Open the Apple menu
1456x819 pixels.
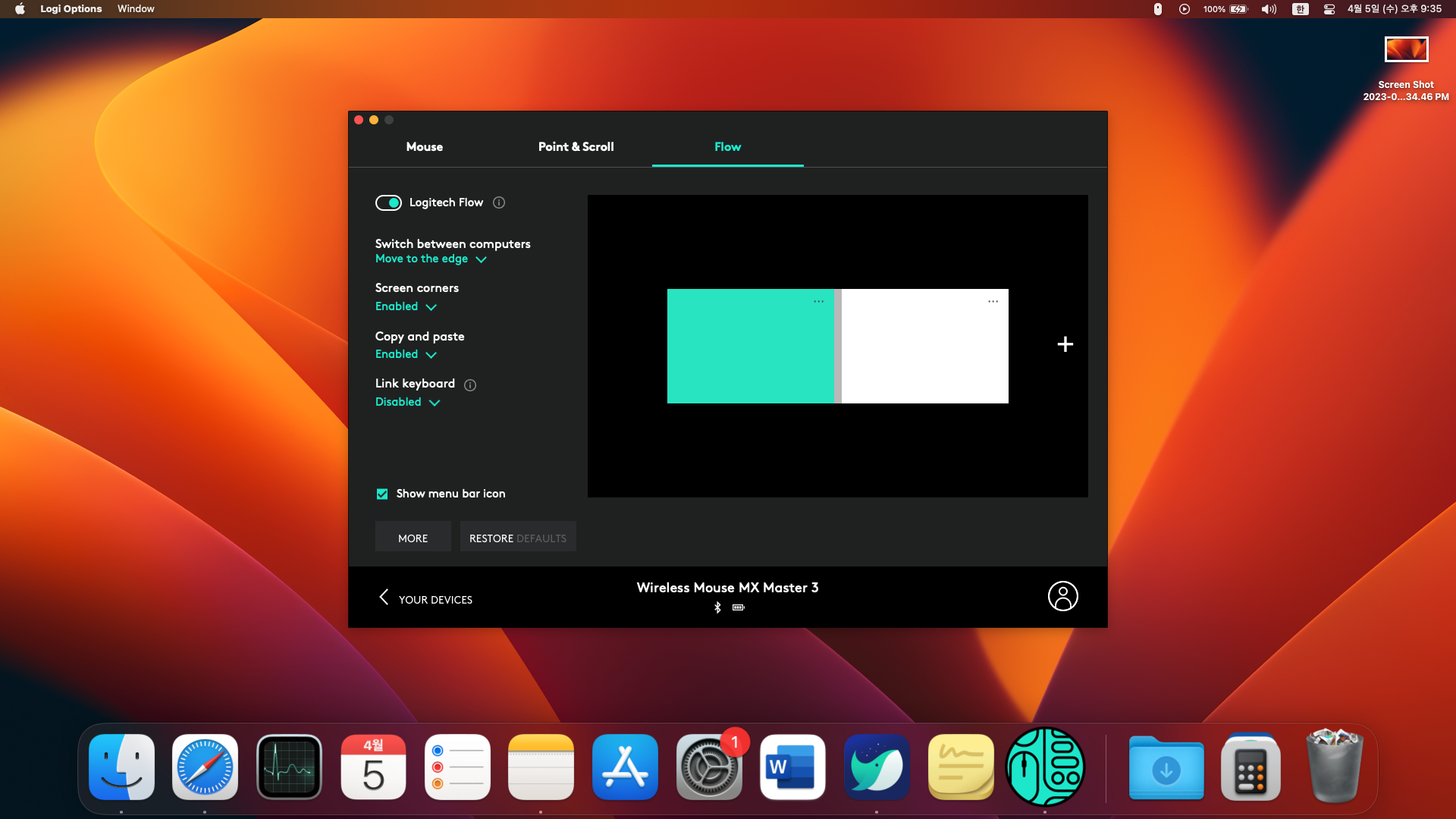point(20,9)
